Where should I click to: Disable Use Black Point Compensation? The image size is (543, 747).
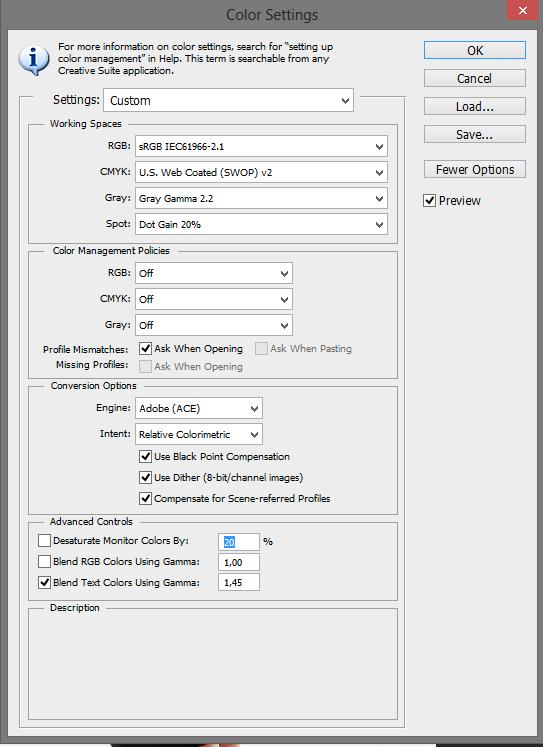pos(145,456)
